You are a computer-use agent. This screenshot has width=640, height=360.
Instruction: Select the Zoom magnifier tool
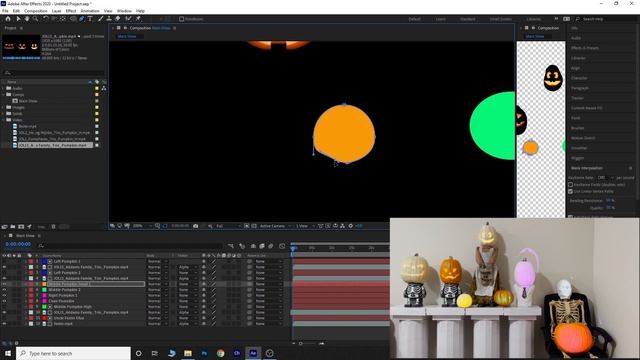tap(36, 19)
